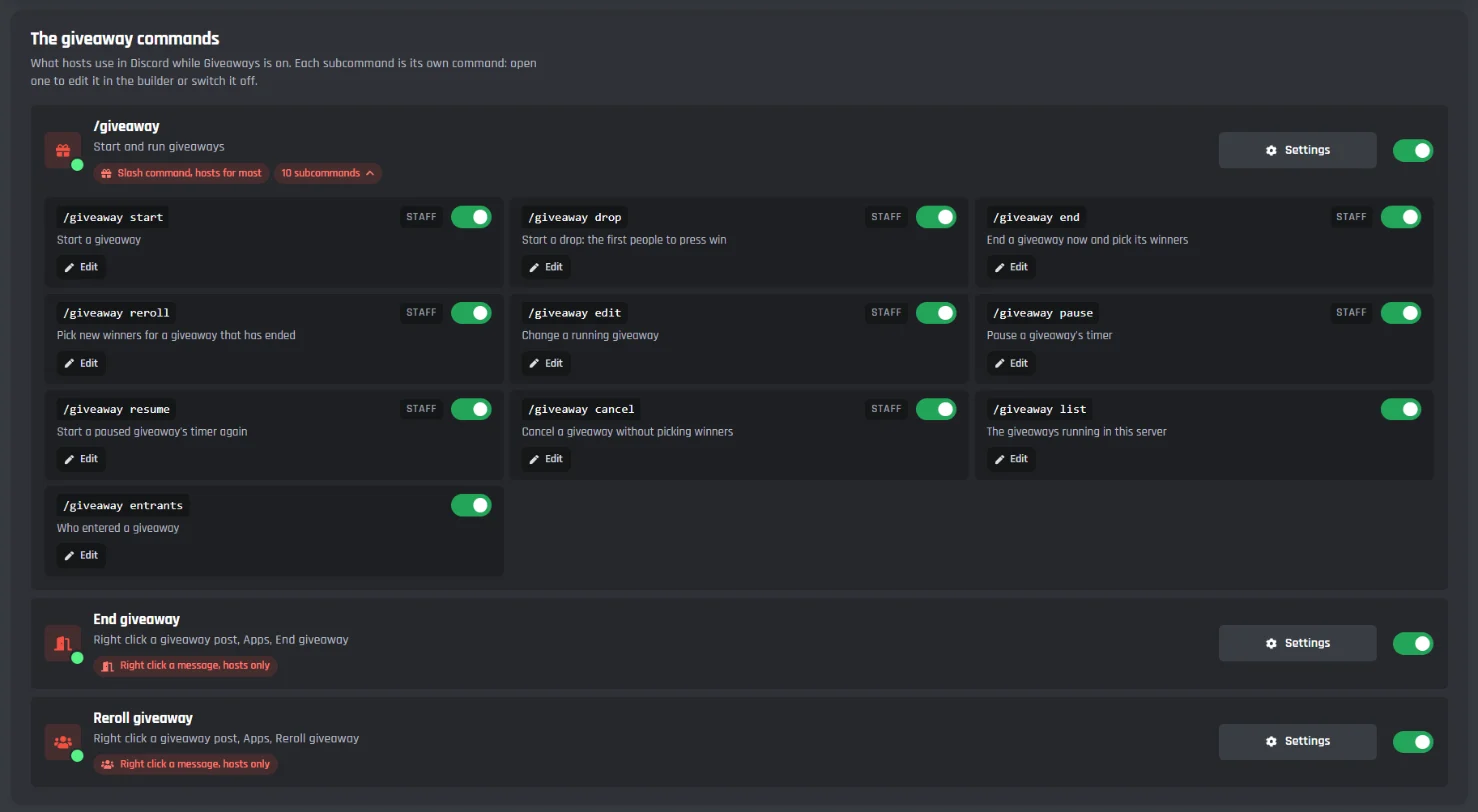Click 'Pause a giveaway's timer' description

pyautogui.click(x=1049, y=335)
